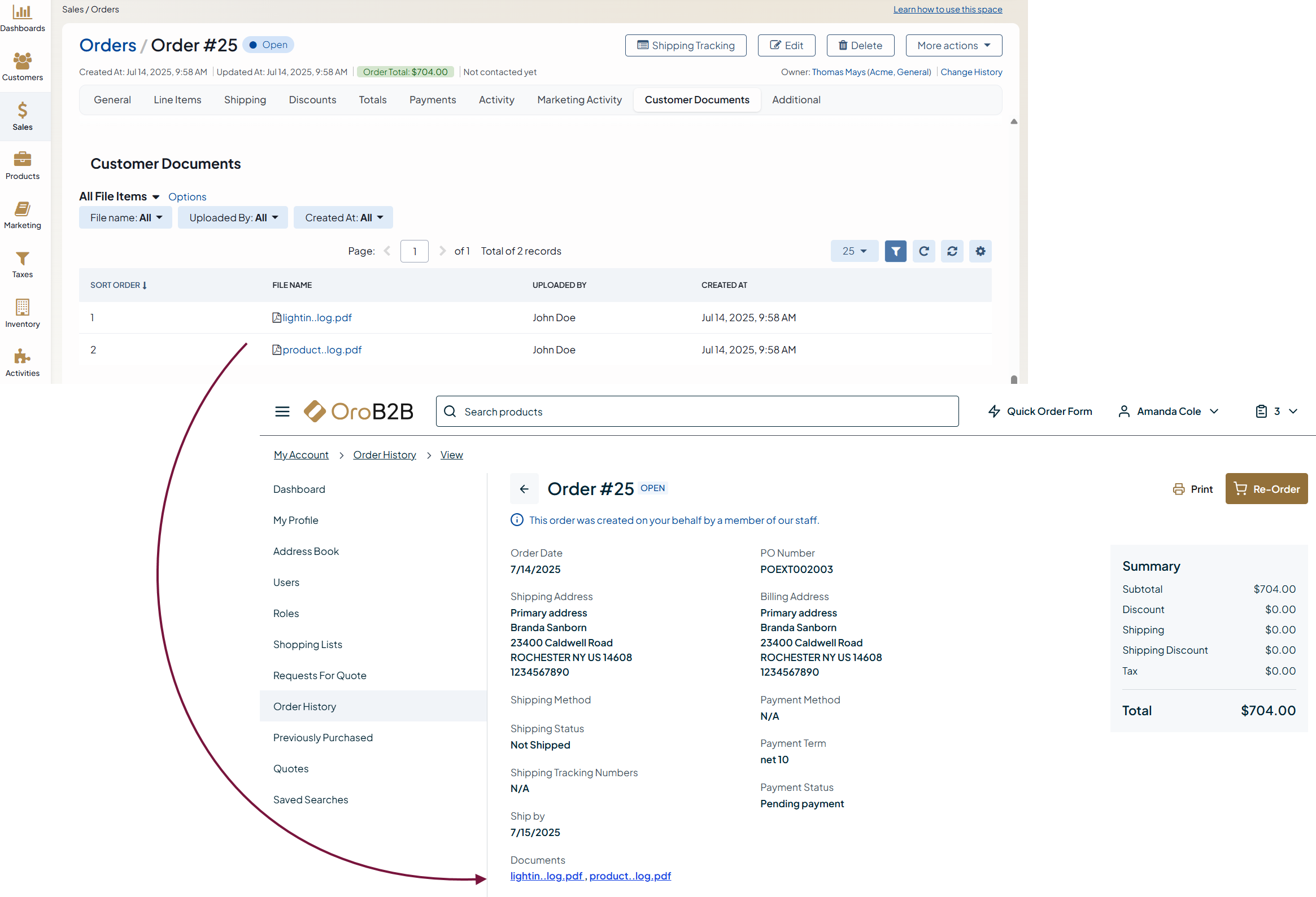This screenshot has width=1316, height=897.
Task: Click the Shipping Tracking button
Action: click(685, 45)
